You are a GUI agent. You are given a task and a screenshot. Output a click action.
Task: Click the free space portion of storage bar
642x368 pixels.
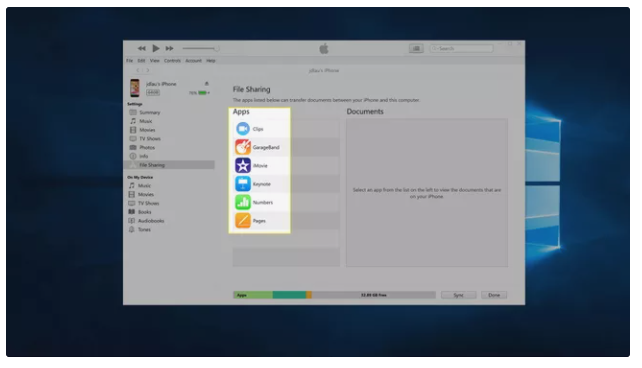(373, 295)
